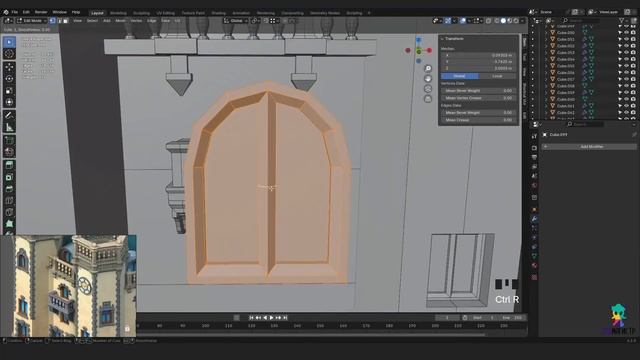Click the red X axis gizmo dot
The image size is (640, 360).
click(x=429, y=50)
